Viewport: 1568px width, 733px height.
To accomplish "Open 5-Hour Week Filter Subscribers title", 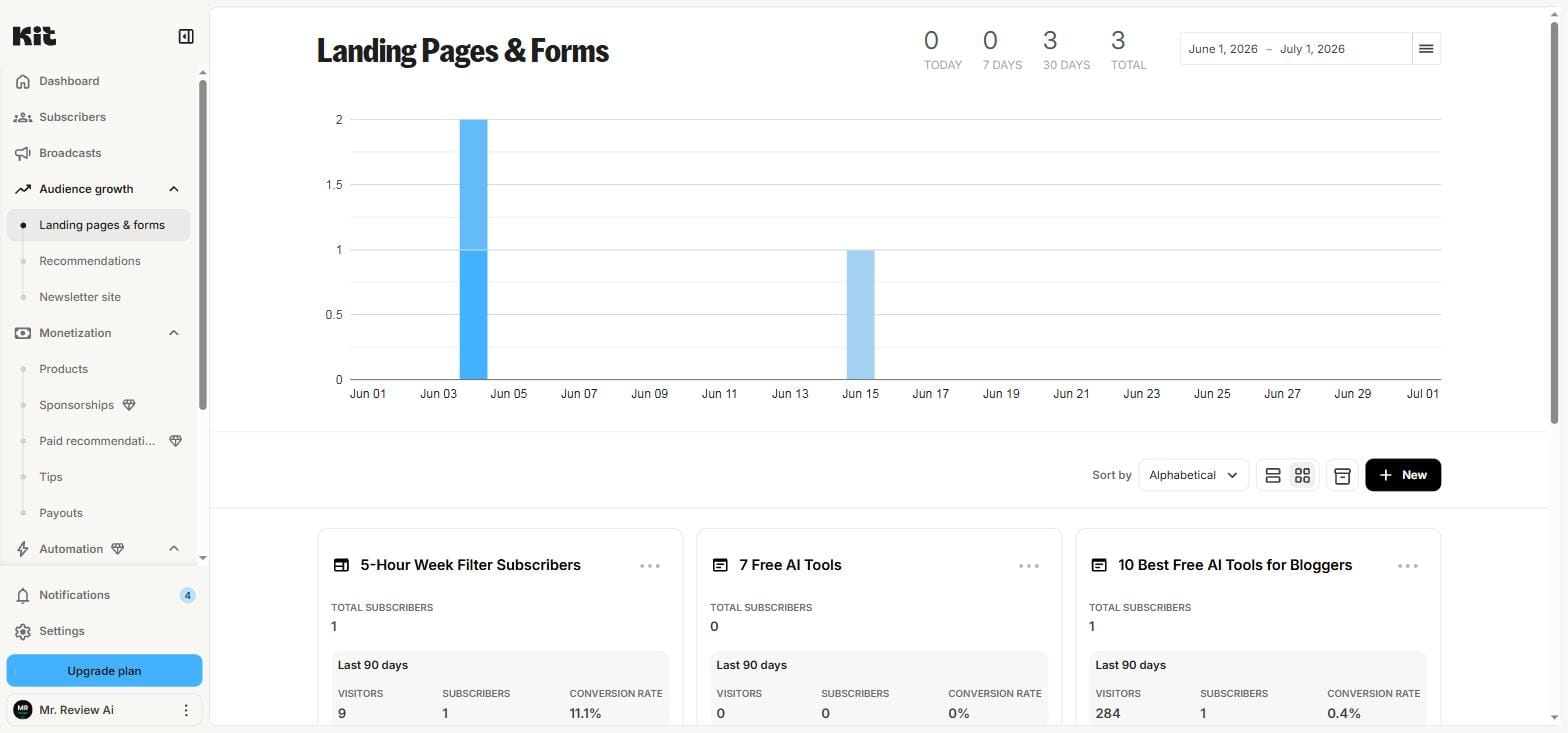I will (x=470, y=565).
